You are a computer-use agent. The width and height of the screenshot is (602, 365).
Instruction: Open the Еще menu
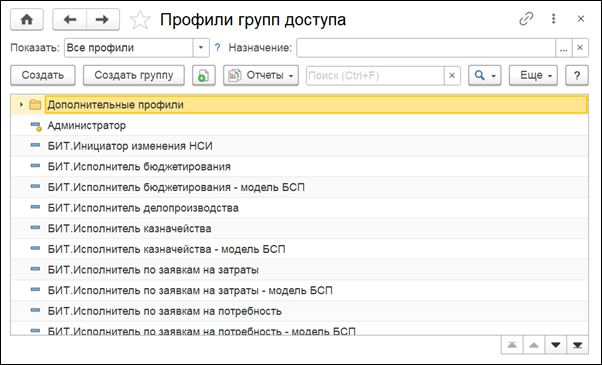(533, 75)
